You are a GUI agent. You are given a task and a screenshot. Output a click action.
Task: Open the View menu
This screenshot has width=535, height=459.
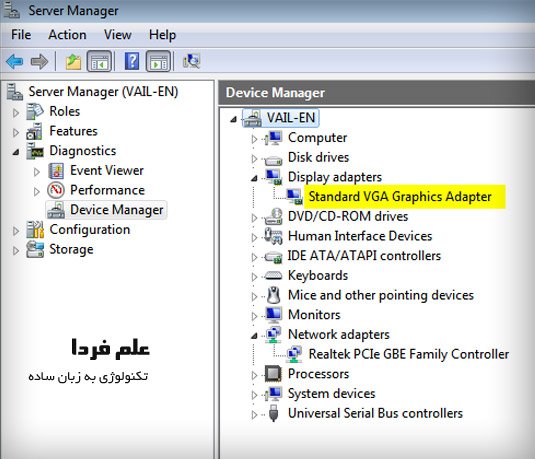(x=118, y=35)
